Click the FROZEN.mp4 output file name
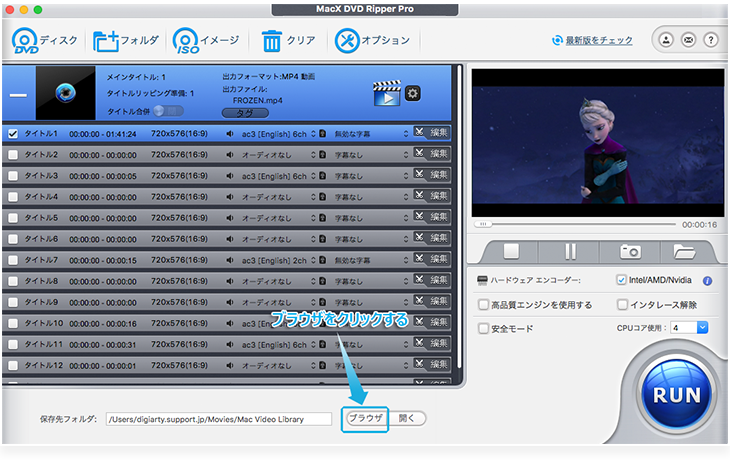The height and width of the screenshot is (460, 730). 257,101
